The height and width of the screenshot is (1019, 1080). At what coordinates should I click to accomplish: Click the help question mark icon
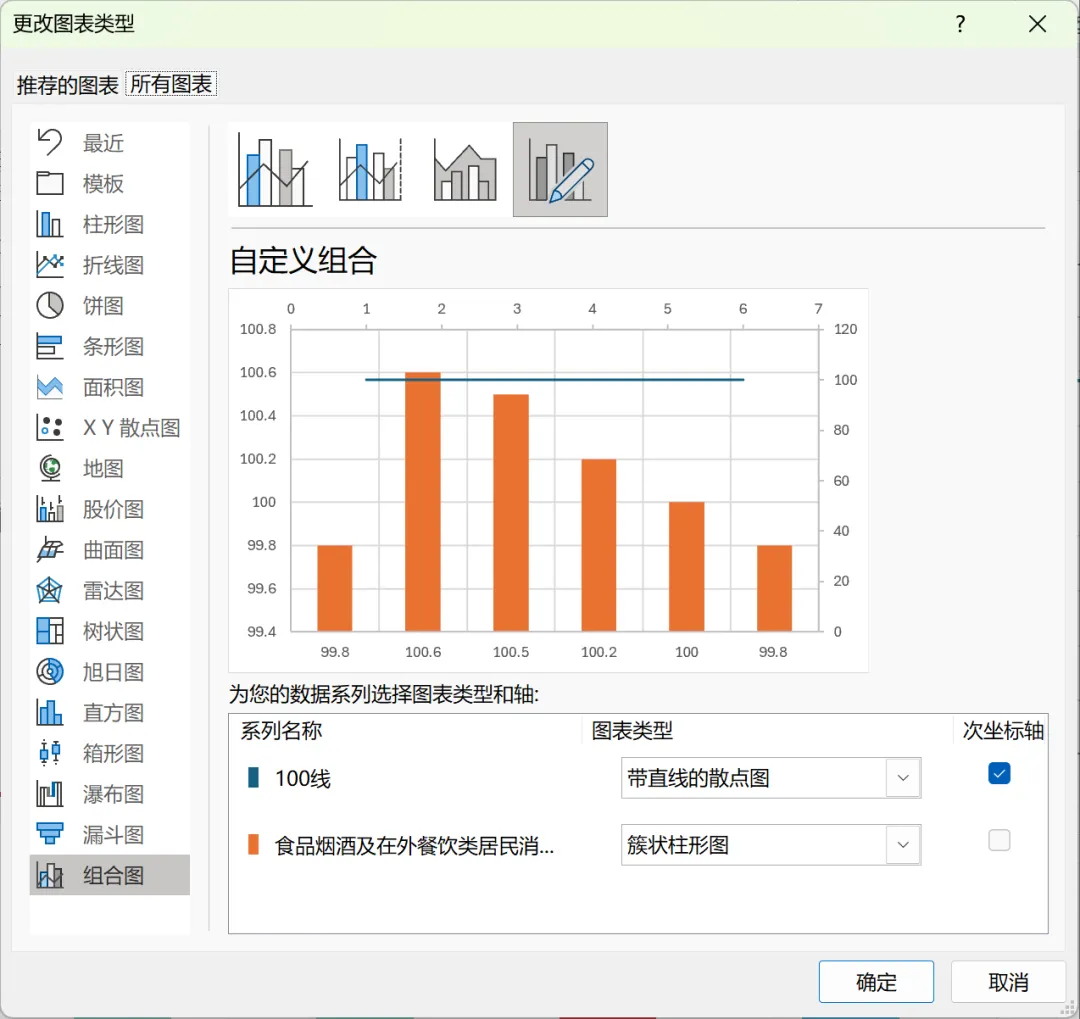point(960,24)
